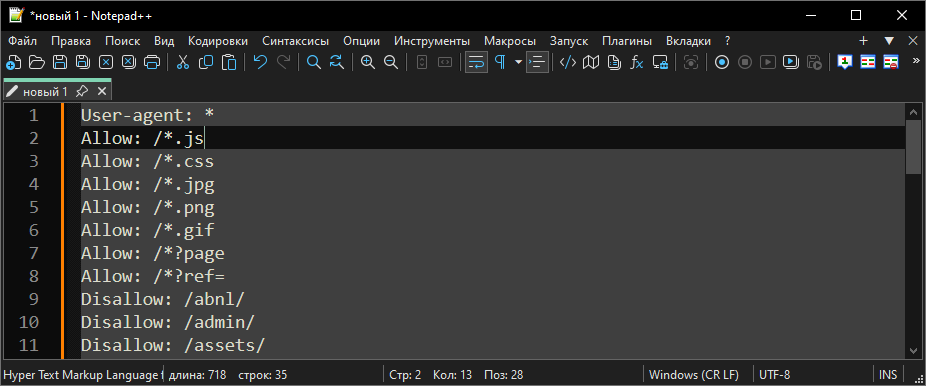This screenshot has height=386, width=926.
Task: Open the Вкладки menu
Action: click(689, 41)
